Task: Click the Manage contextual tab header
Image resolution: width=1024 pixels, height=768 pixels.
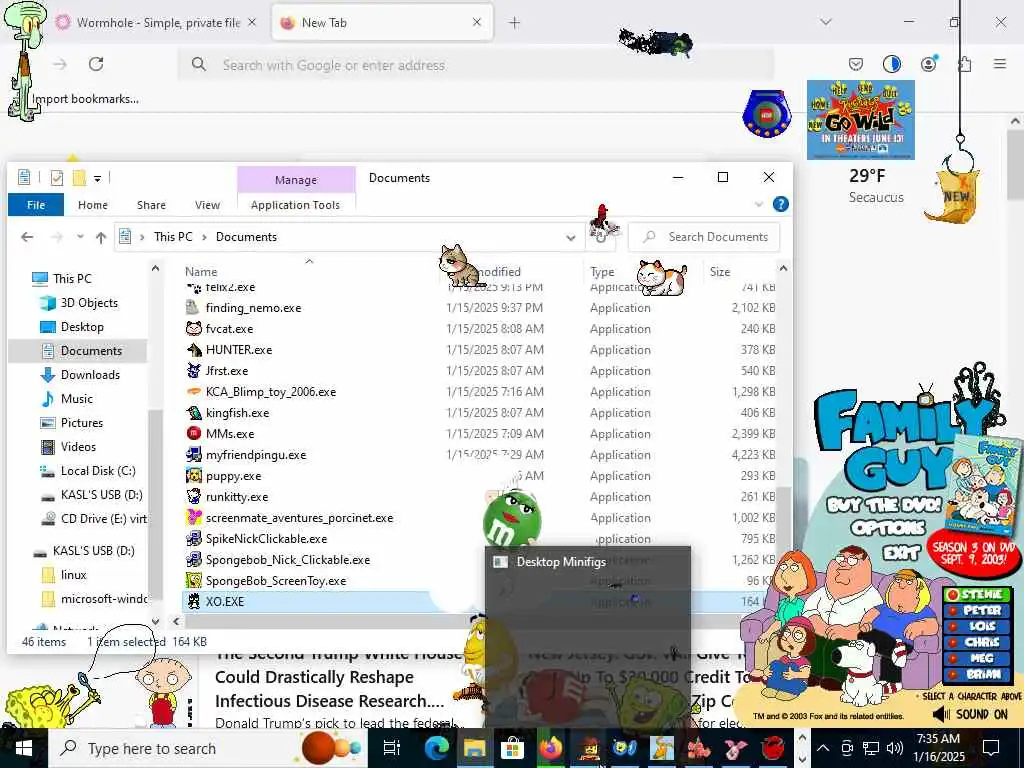Action: coord(296,180)
